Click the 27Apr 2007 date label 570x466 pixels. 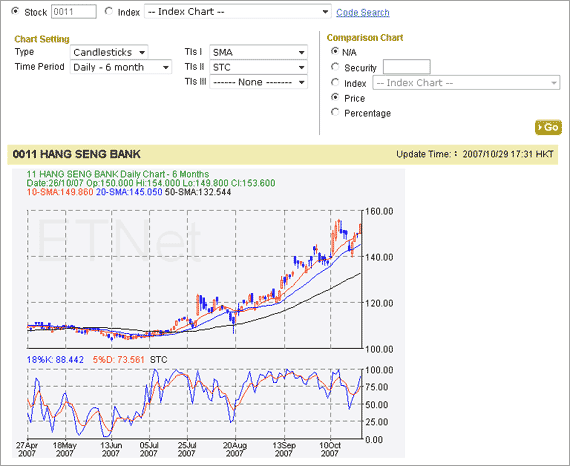tap(27, 449)
